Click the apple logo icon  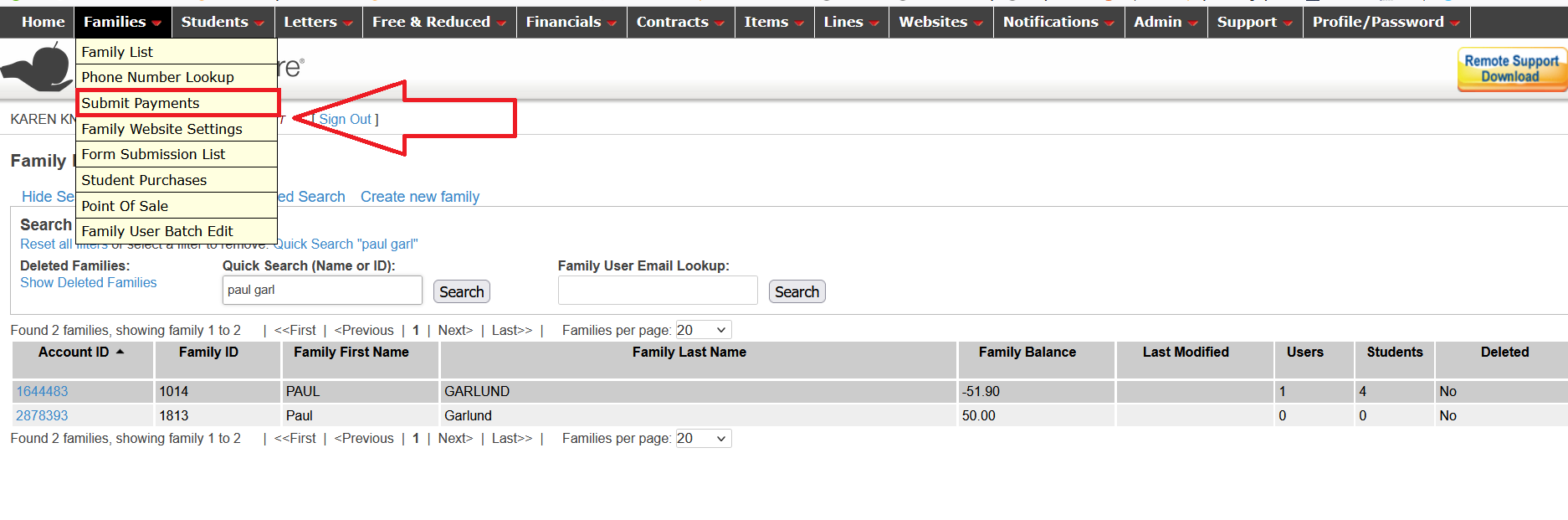39,68
